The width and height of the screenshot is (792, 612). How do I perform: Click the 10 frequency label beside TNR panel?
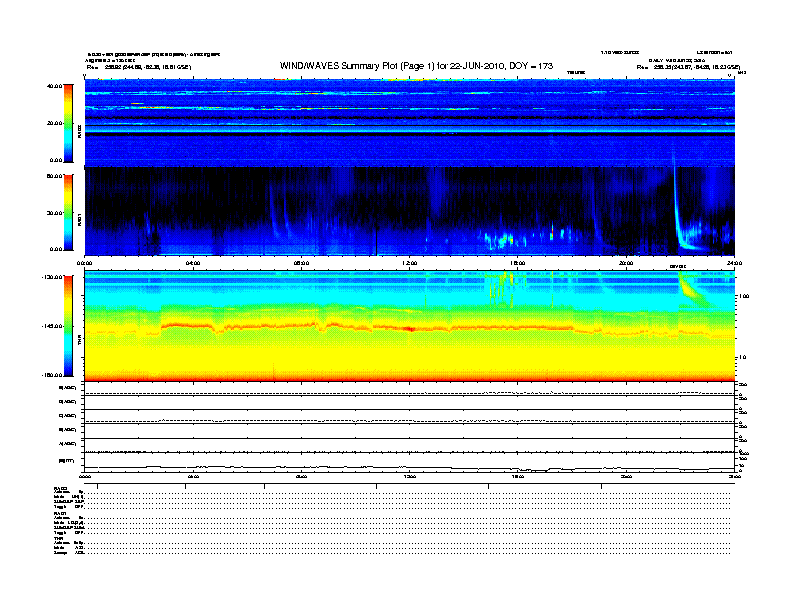pos(742,358)
